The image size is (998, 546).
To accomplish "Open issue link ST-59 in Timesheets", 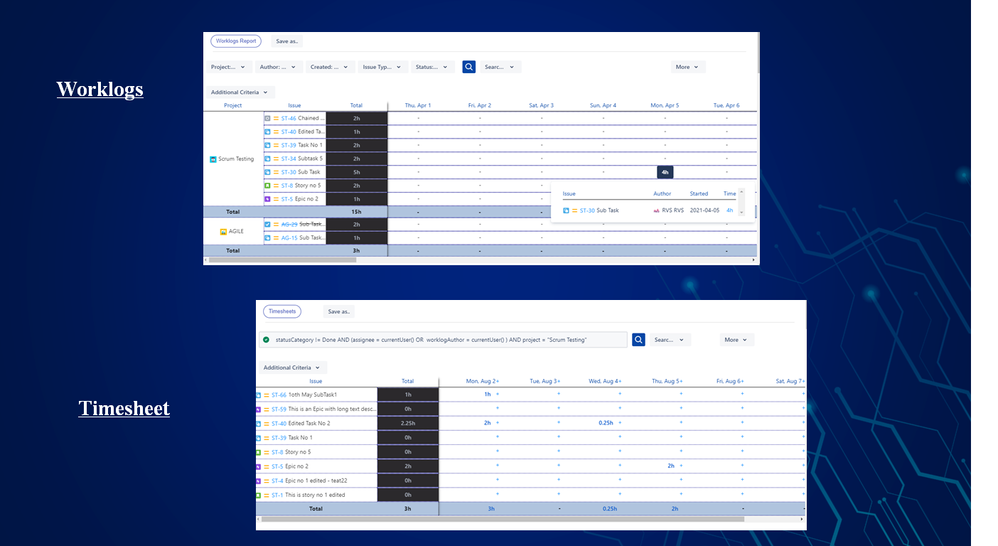I will (x=279, y=409).
